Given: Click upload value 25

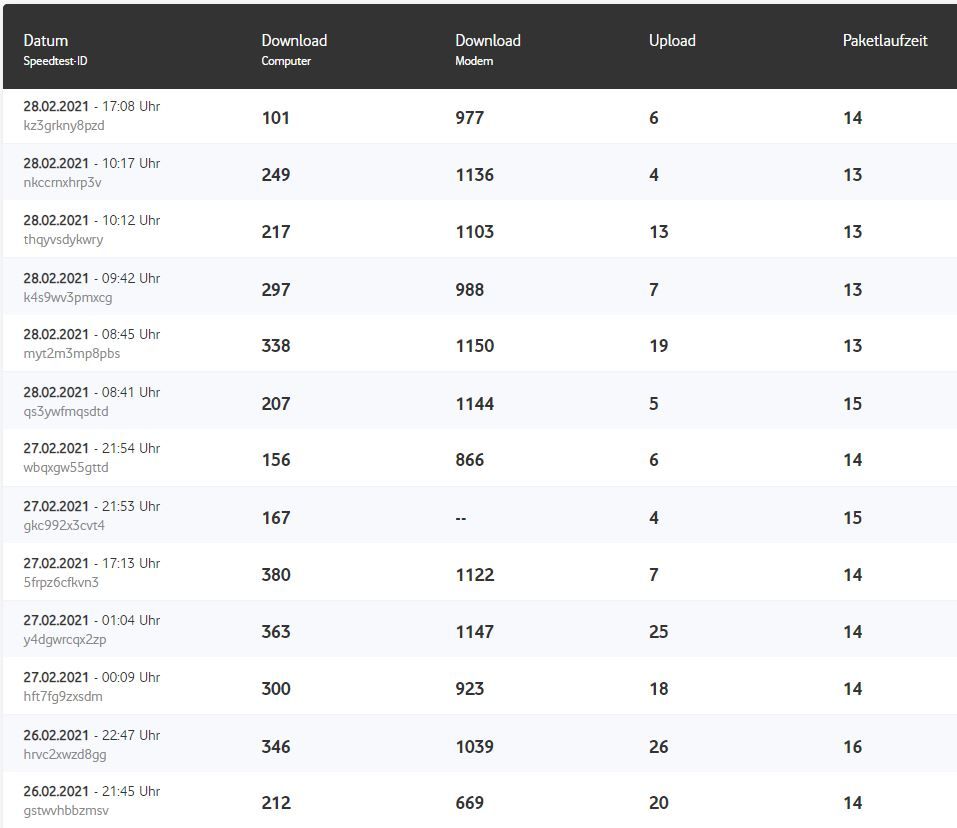Looking at the screenshot, I should click(659, 632).
